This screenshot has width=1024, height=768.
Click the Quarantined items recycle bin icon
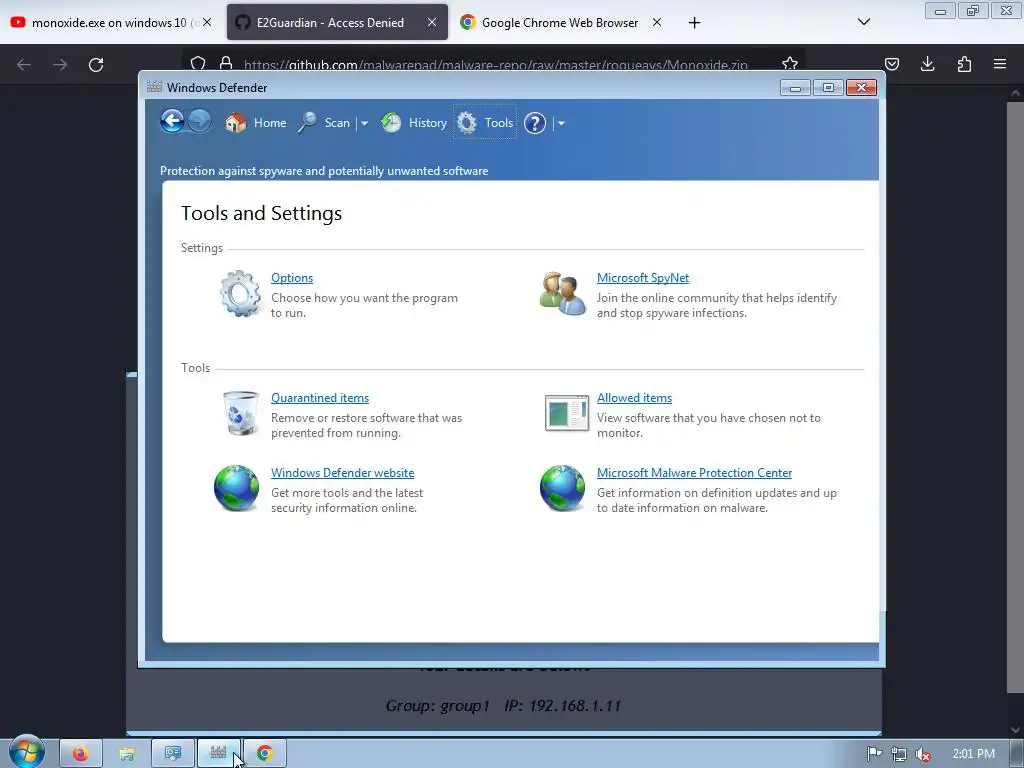click(x=240, y=413)
